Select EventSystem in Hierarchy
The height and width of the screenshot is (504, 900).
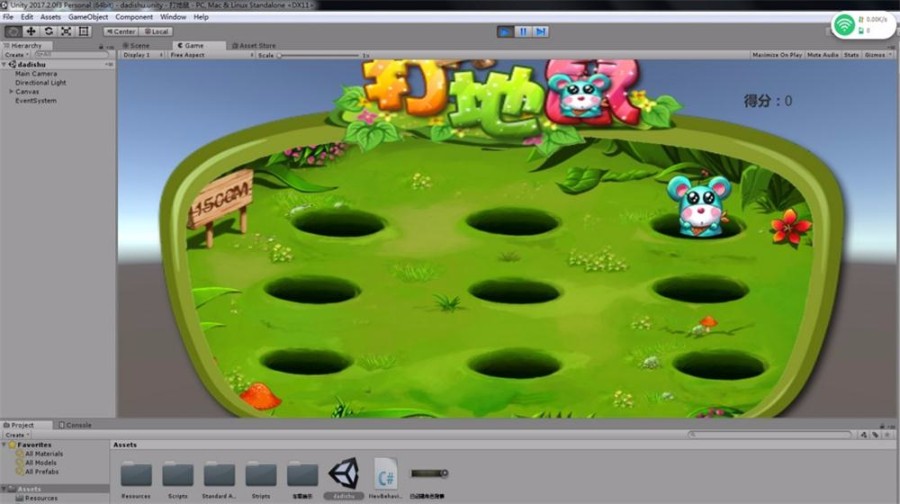tap(36, 100)
